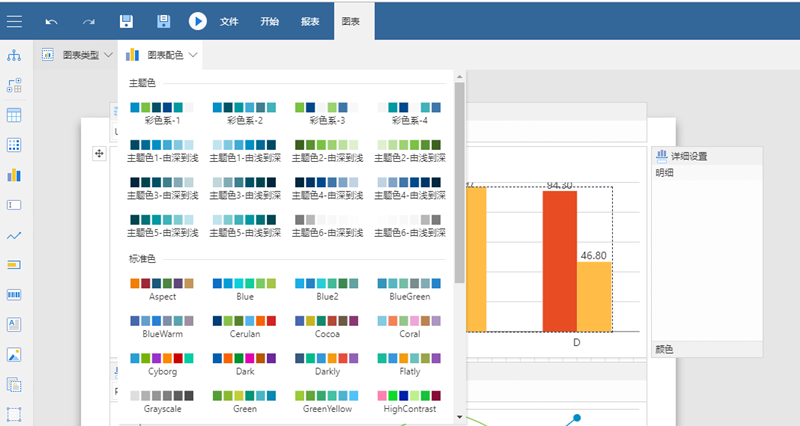Click the first save disk icon
The width and height of the screenshot is (800, 426).
point(126,21)
